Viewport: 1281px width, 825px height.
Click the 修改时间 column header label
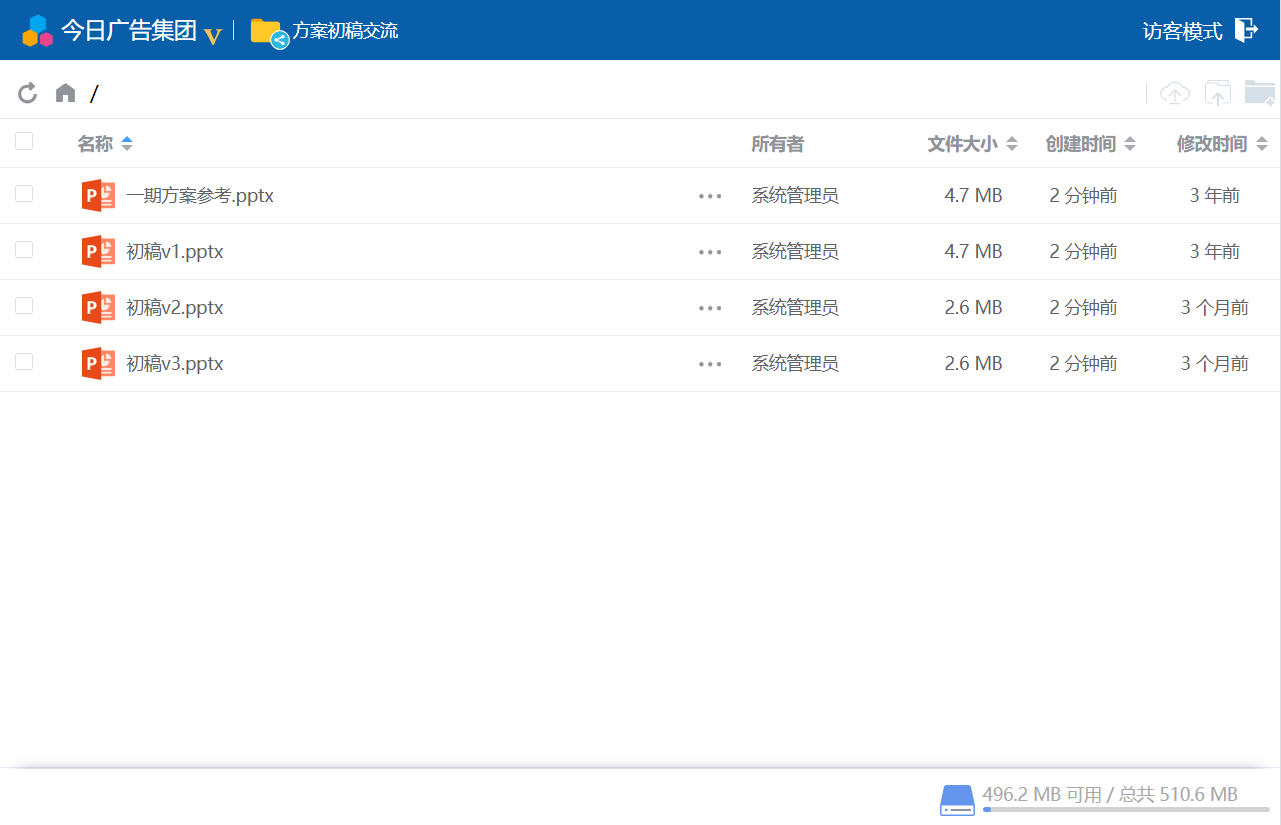[1212, 144]
